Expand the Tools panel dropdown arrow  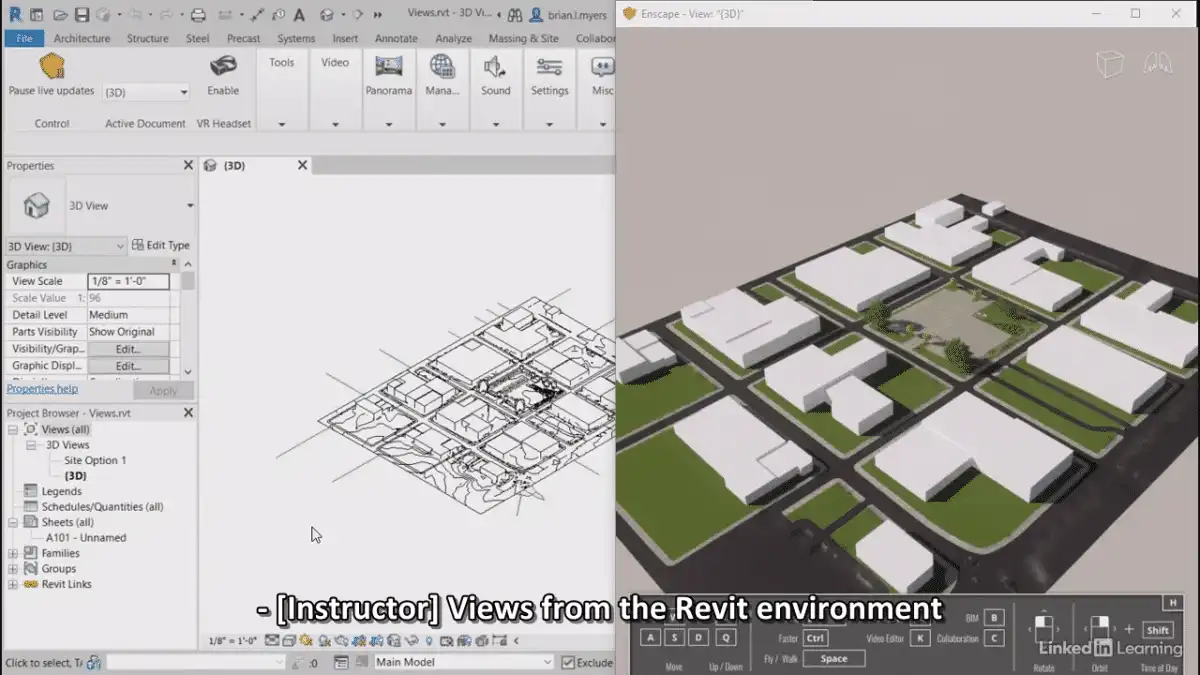tap(282, 125)
